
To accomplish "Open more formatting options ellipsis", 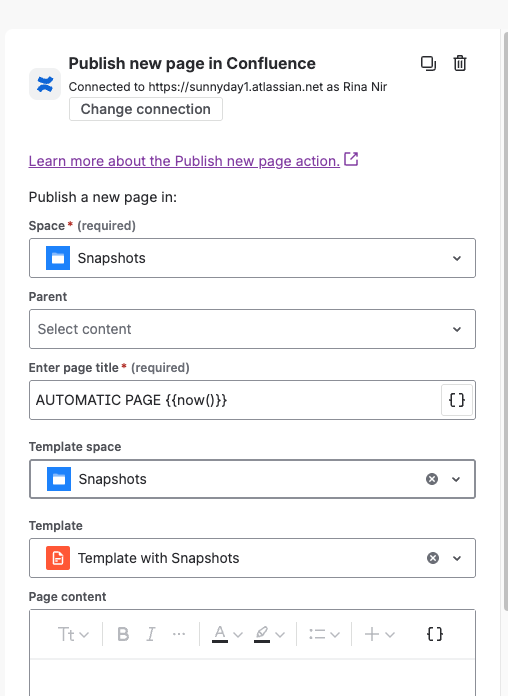I will (179, 634).
